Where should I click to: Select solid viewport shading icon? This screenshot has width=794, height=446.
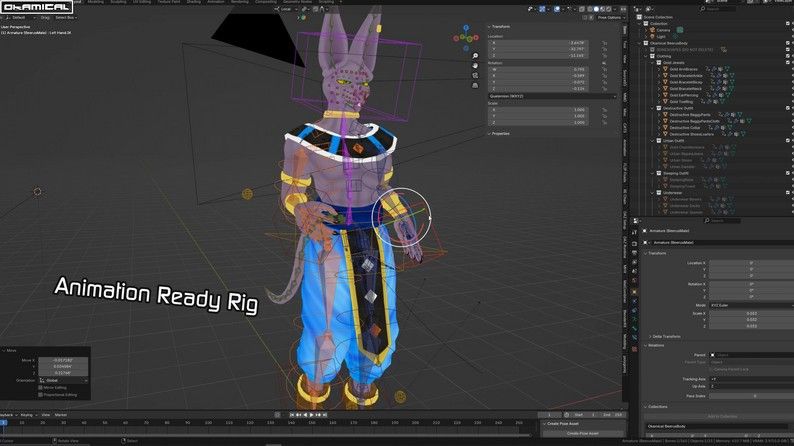coord(596,9)
